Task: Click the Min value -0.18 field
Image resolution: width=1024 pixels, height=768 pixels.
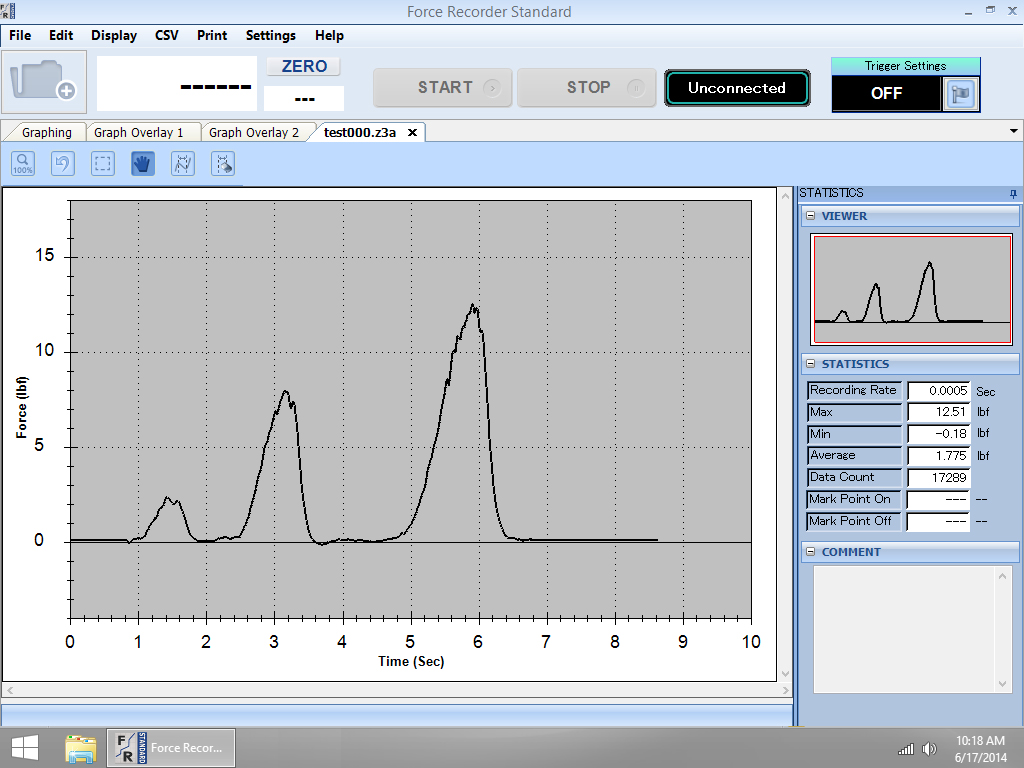Action: tap(938, 434)
